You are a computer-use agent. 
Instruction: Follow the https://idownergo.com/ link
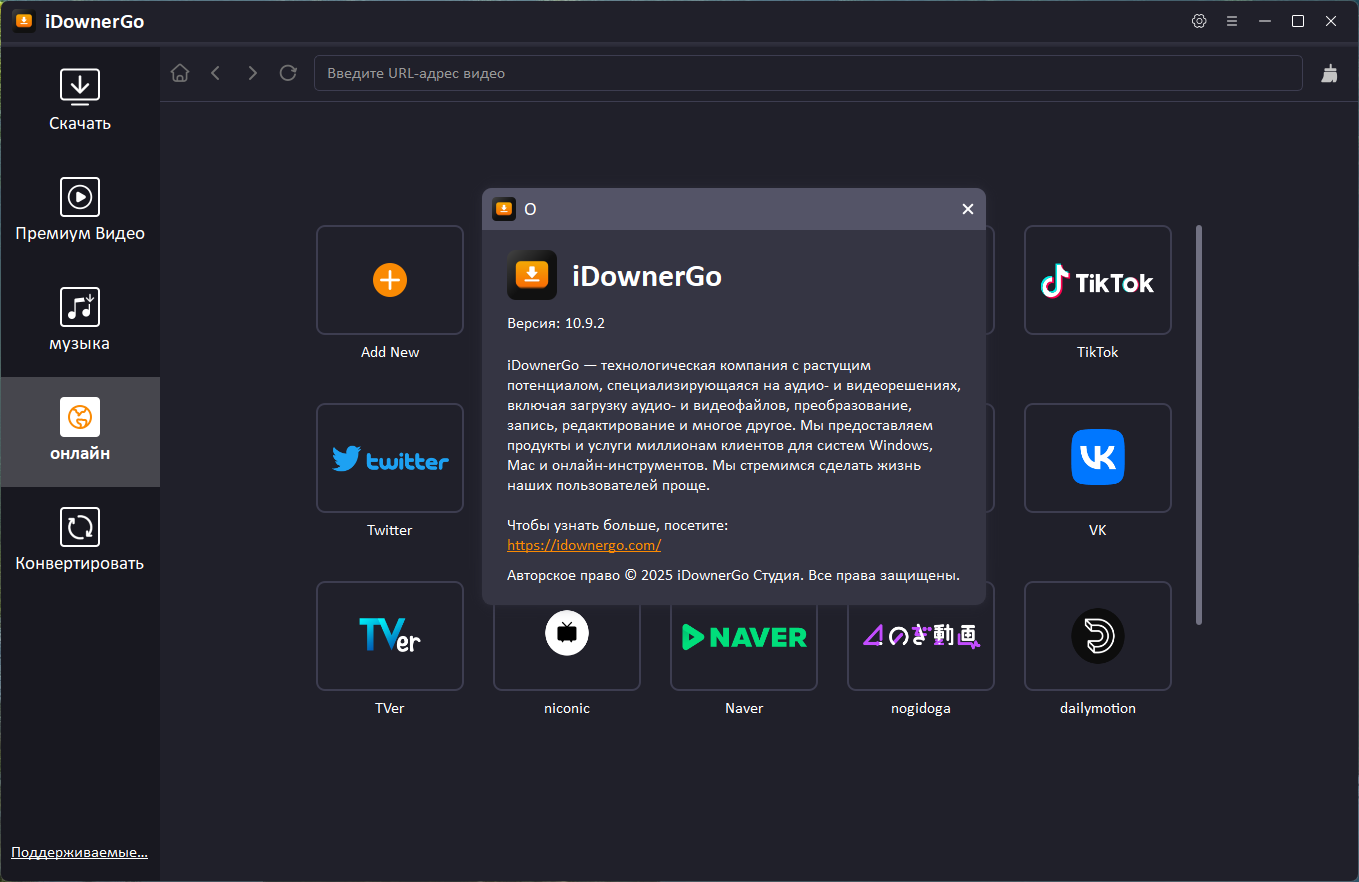pos(584,545)
